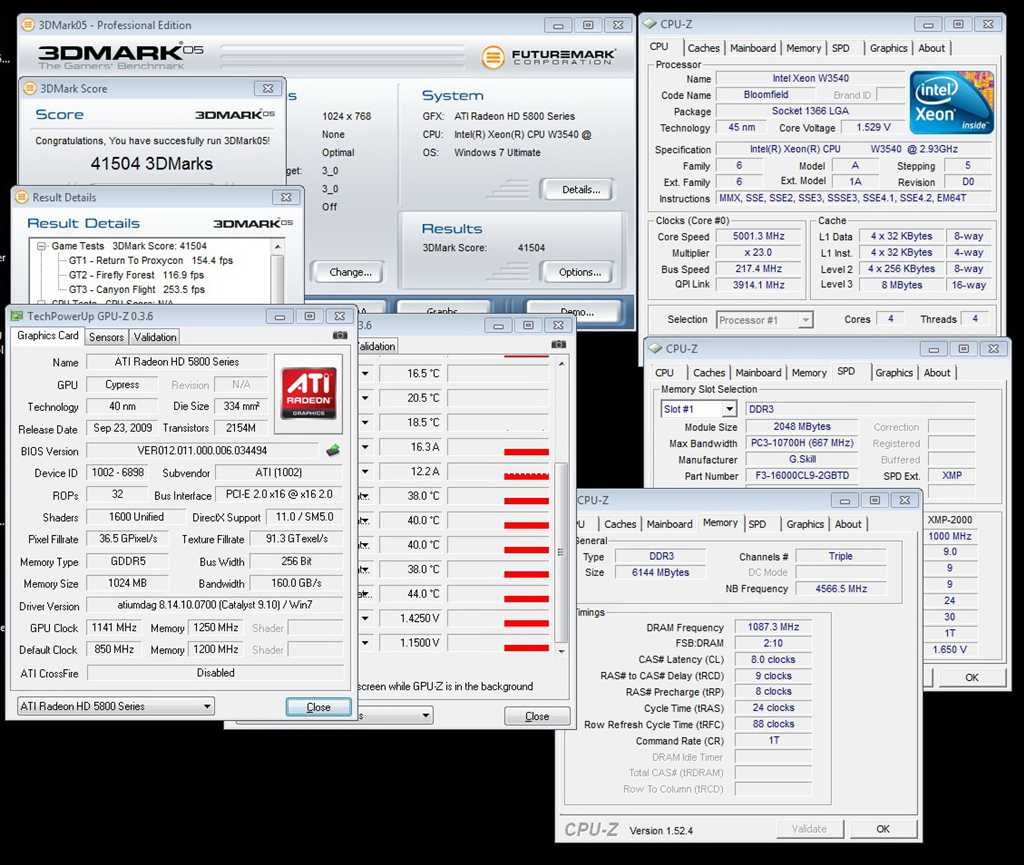Open the Mainboard tab in the CPU-Z Memory Slot Selection window
The image size is (1024, 865).
758,373
